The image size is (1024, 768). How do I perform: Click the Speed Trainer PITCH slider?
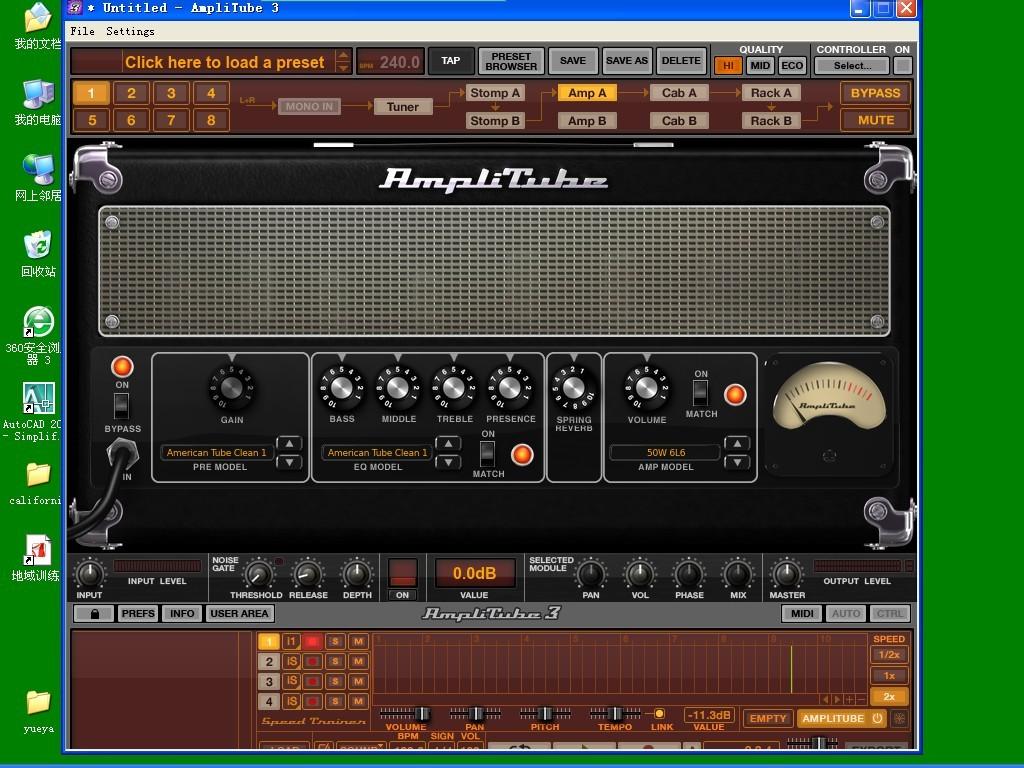tap(545, 713)
